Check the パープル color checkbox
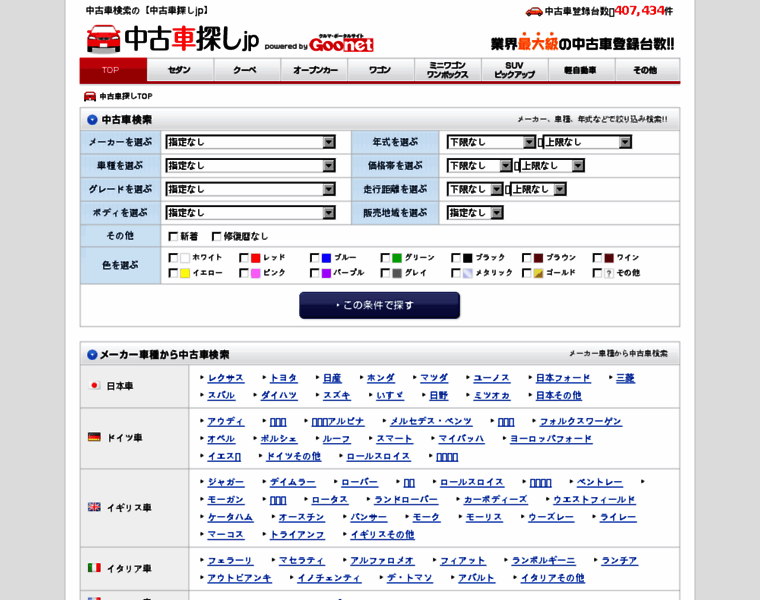This screenshot has width=760, height=600. pyautogui.click(x=315, y=273)
